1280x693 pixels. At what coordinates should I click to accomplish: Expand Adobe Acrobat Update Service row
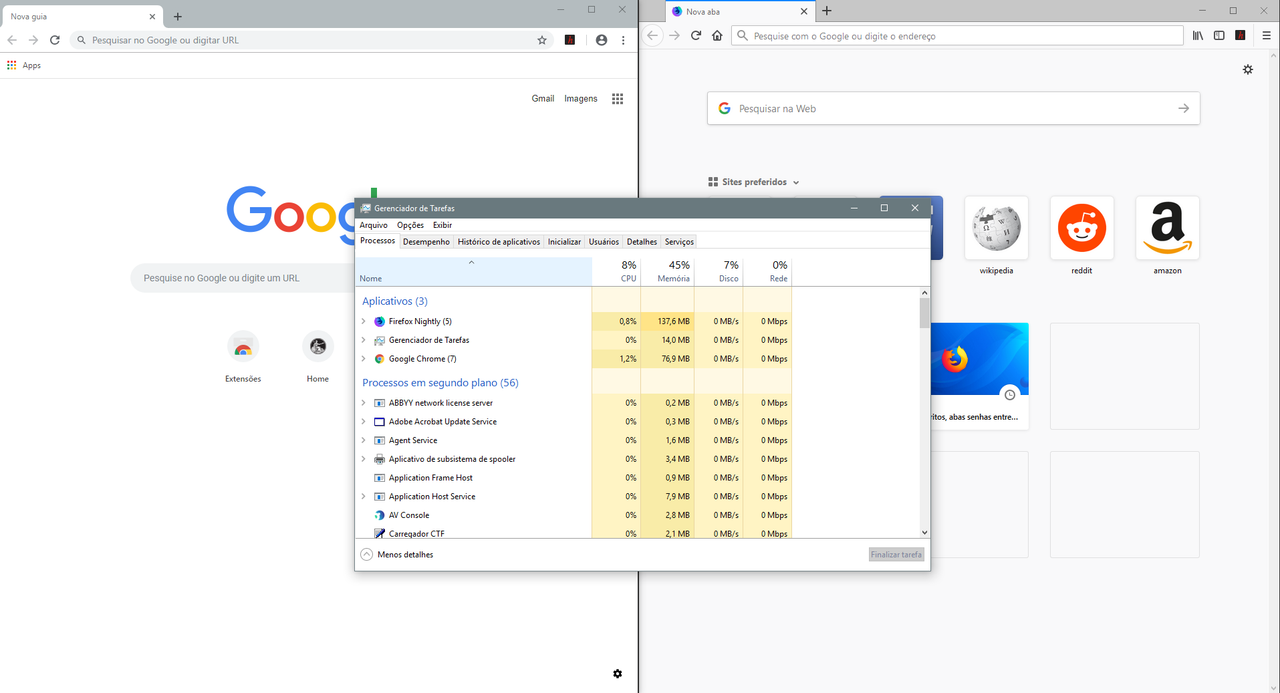click(x=363, y=422)
